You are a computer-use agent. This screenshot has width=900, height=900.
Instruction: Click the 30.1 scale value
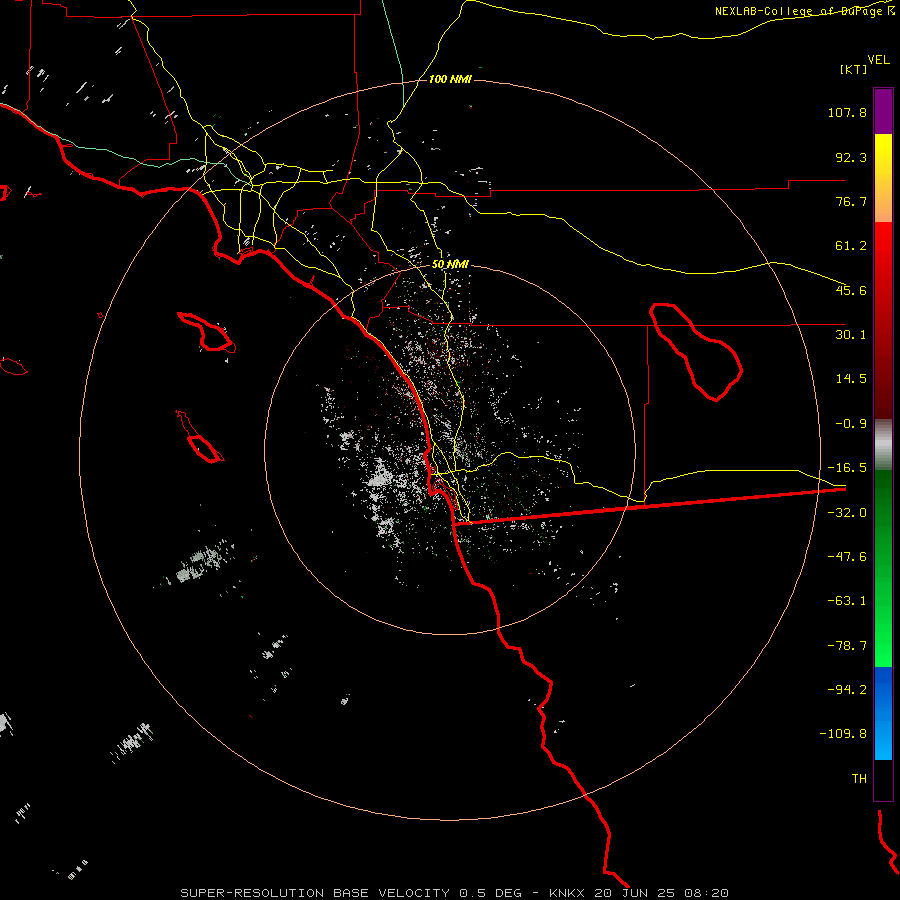(851, 335)
